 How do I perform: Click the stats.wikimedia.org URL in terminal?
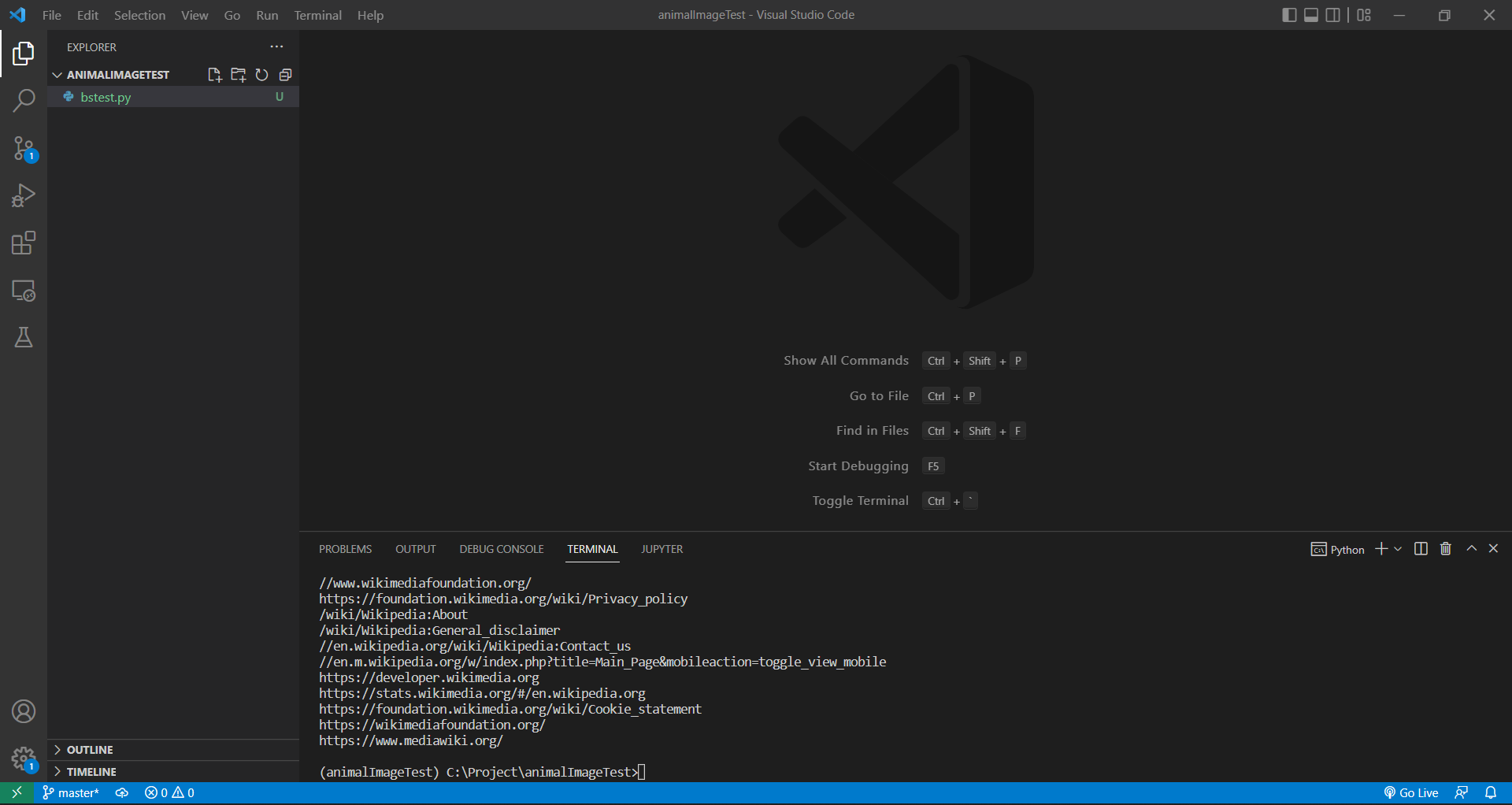click(482, 693)
